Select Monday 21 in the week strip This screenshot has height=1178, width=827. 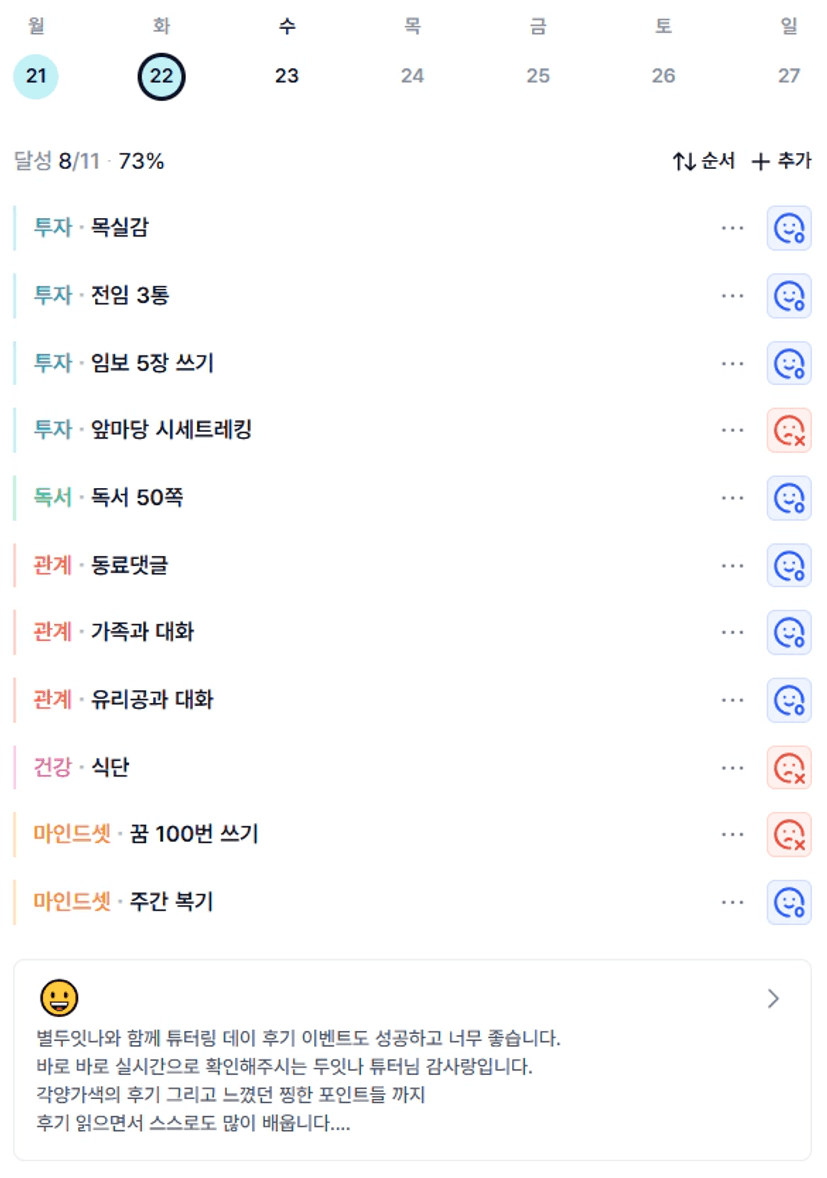pyautogui.click(x=36, y=76)
